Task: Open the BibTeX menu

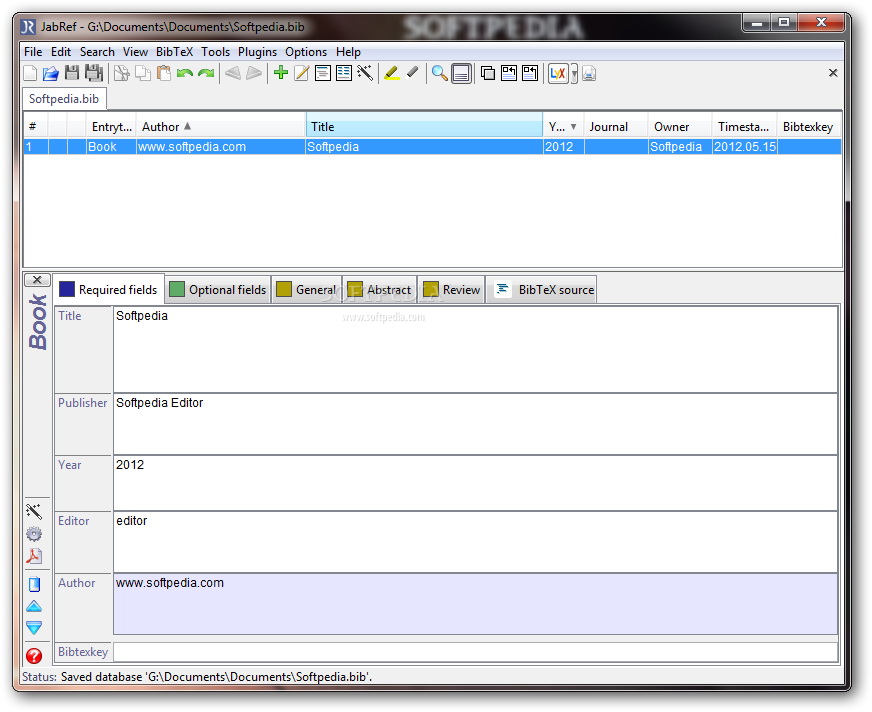Action: pos(174,52)
